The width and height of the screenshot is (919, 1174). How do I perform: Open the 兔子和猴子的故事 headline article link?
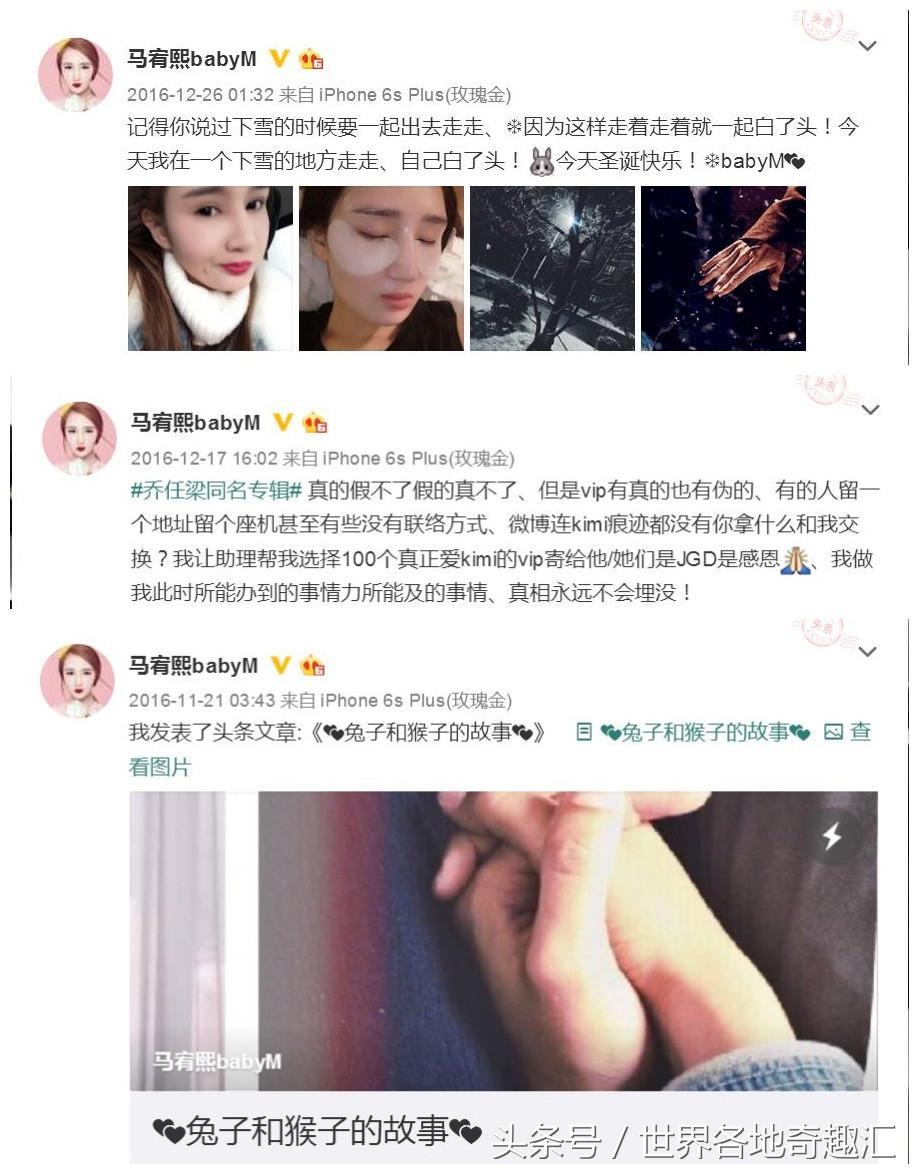click(706, 732)
